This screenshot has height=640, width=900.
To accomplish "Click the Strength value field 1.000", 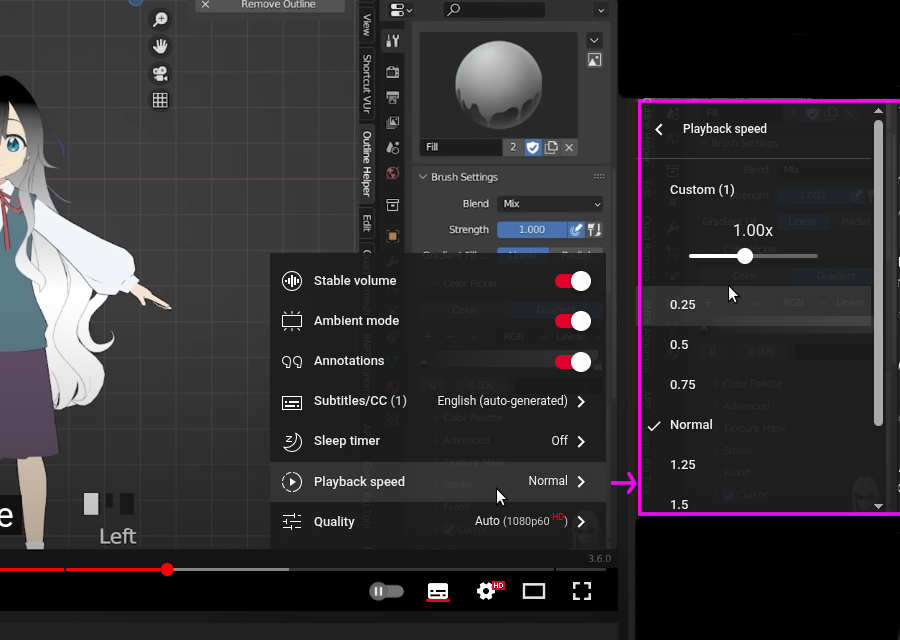I will pyautogui.click(x=532, y=230).
